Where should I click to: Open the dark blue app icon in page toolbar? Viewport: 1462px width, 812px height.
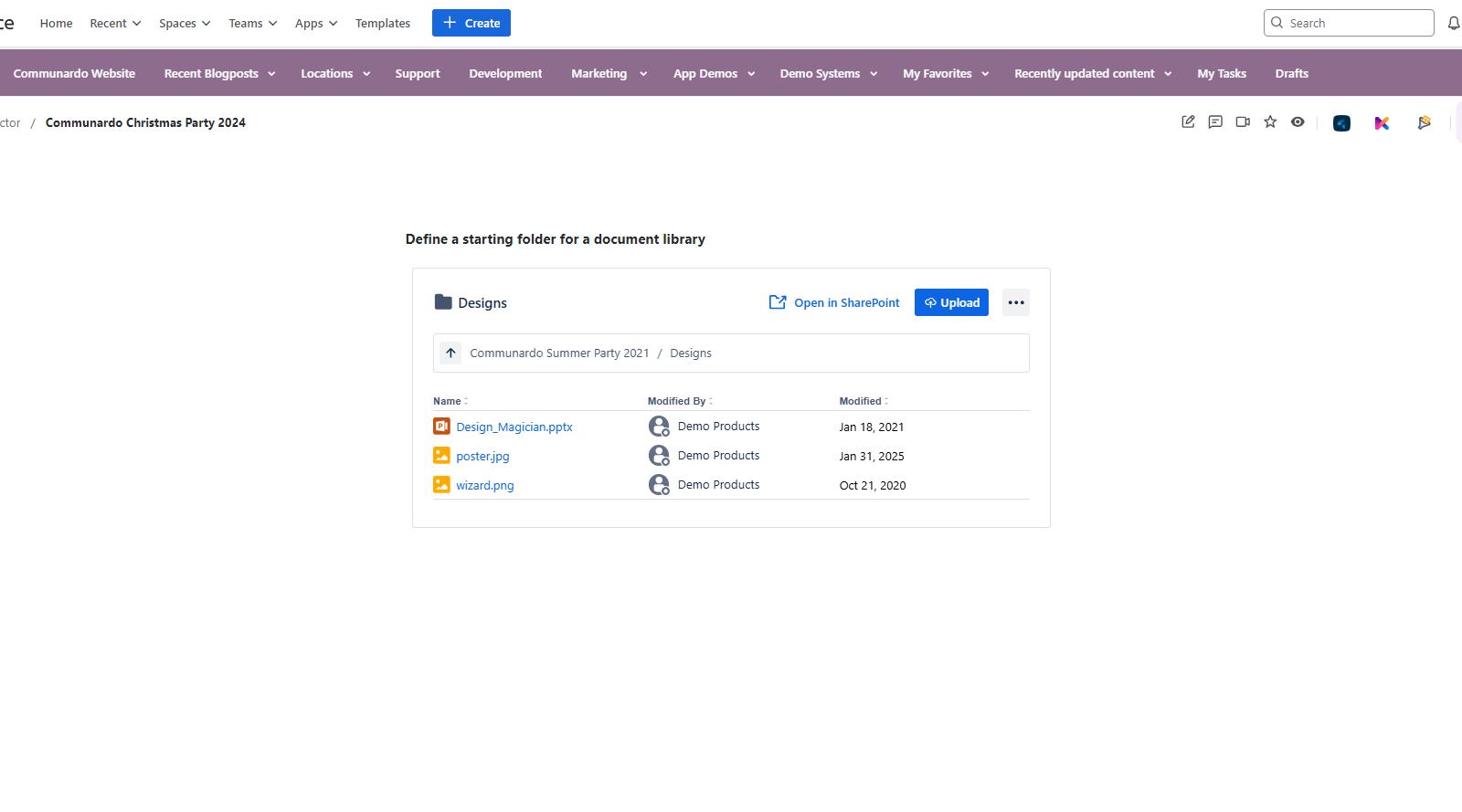(x=1341, y=123)
